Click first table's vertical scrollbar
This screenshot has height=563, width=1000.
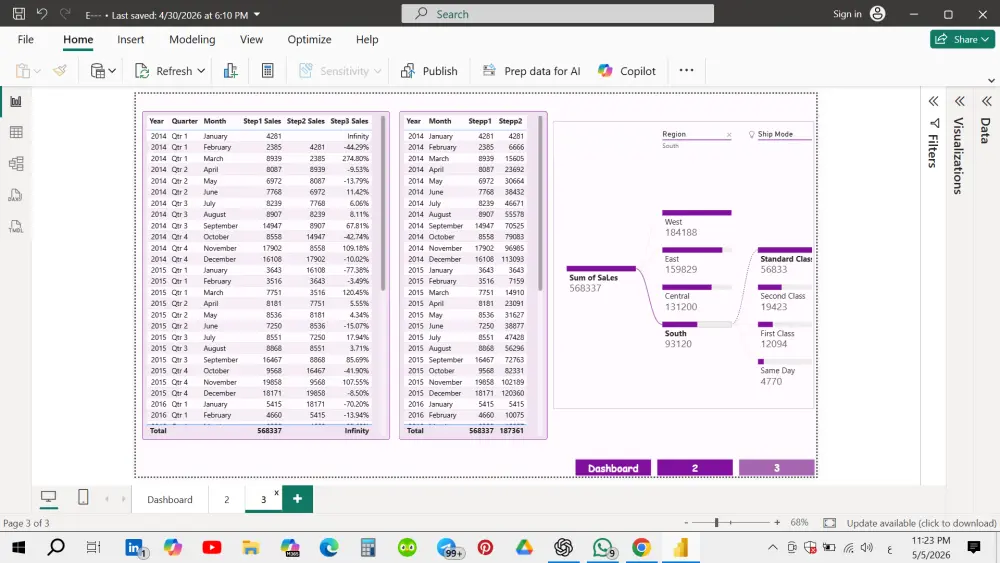click(x=383, y=203)
